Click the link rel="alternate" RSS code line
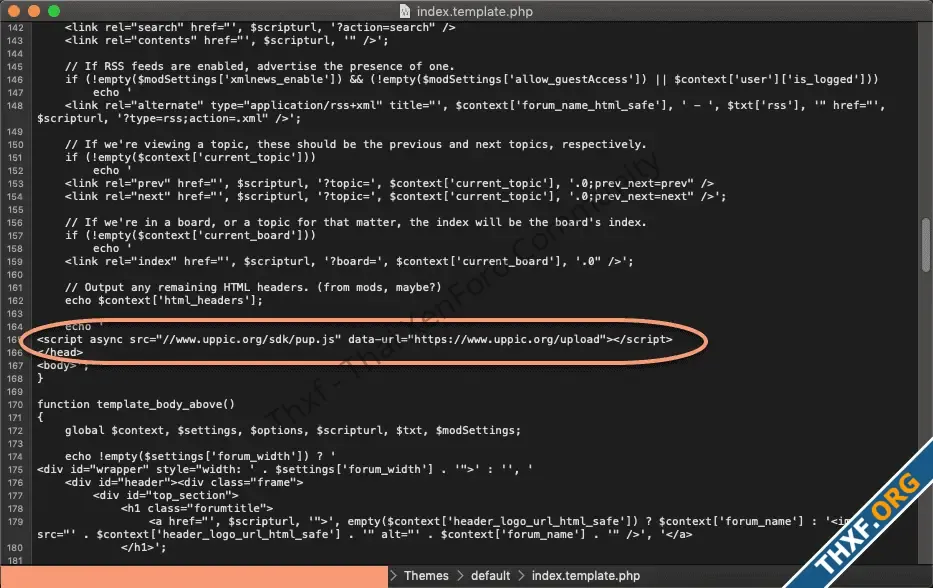This screenshot has width=933, height=588. click(x=461, y=112)
